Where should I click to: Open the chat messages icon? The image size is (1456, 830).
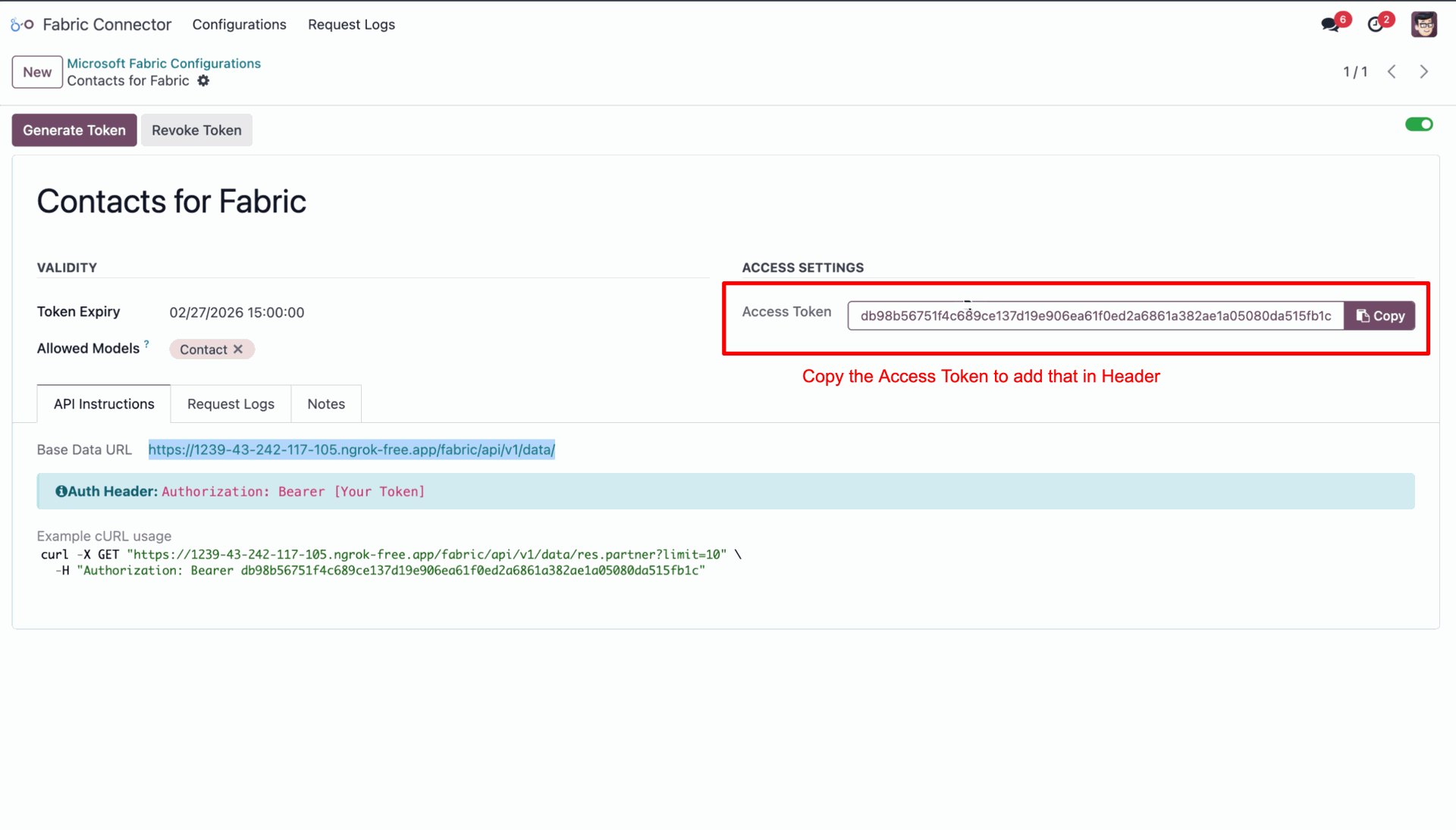click(1329, 25)
